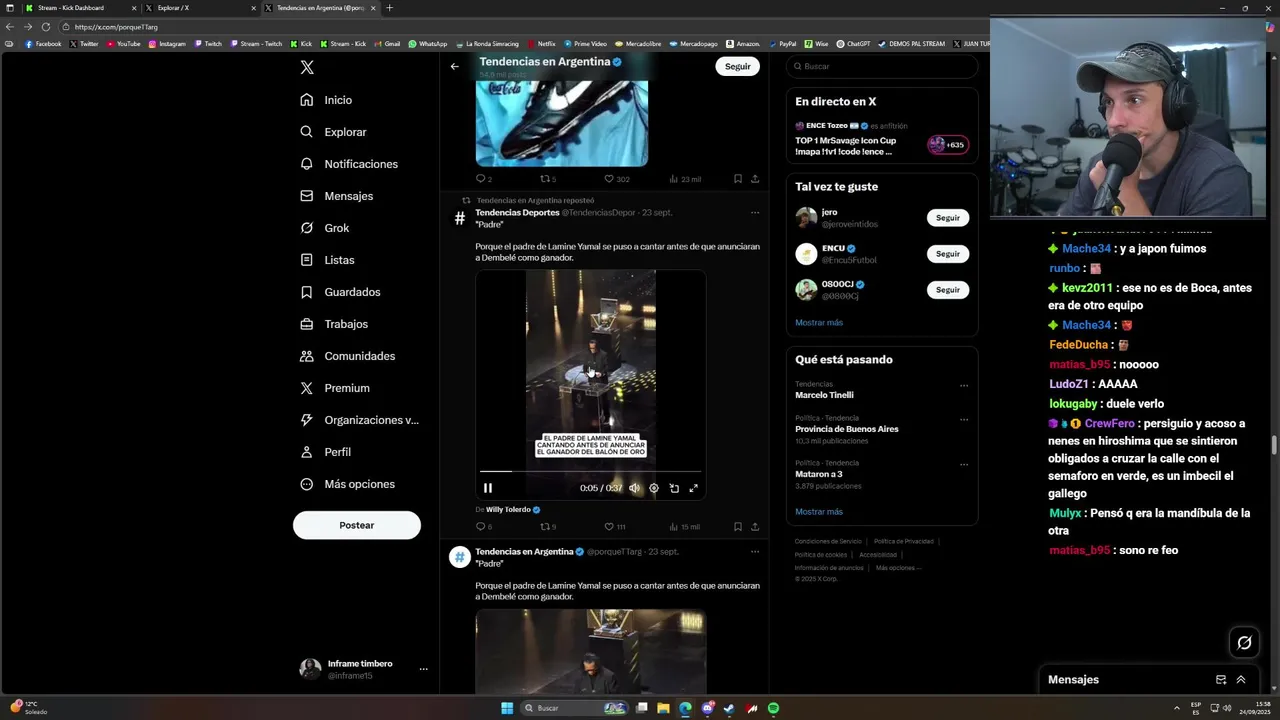Open Spotify from the taskbar

pyautogui.click(x=774, y=708)
